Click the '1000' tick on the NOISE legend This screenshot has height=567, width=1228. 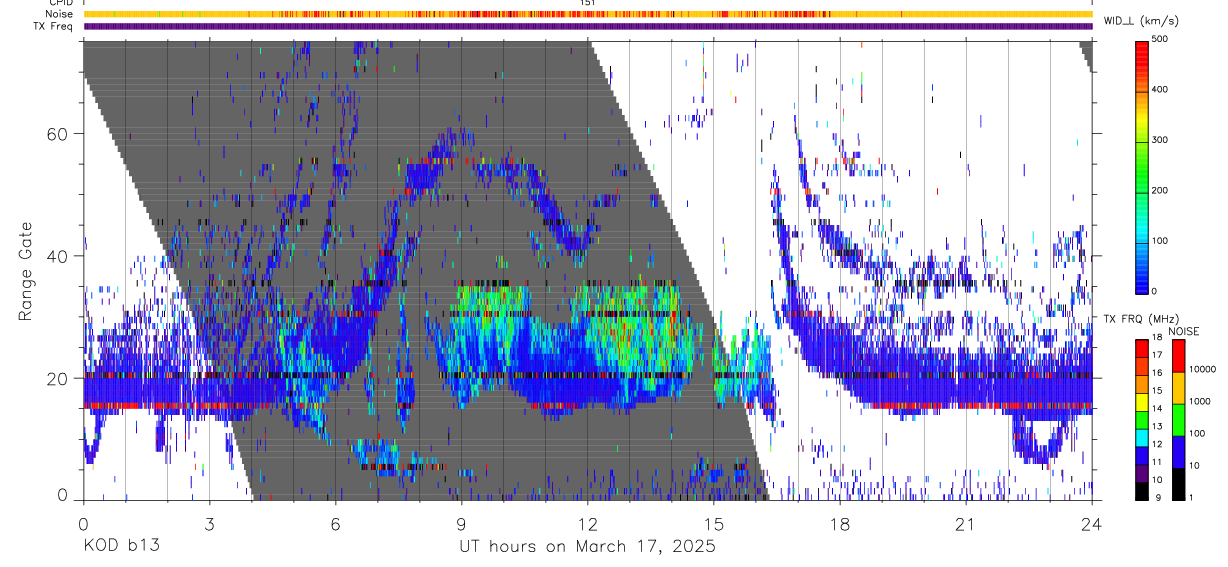1199,401
